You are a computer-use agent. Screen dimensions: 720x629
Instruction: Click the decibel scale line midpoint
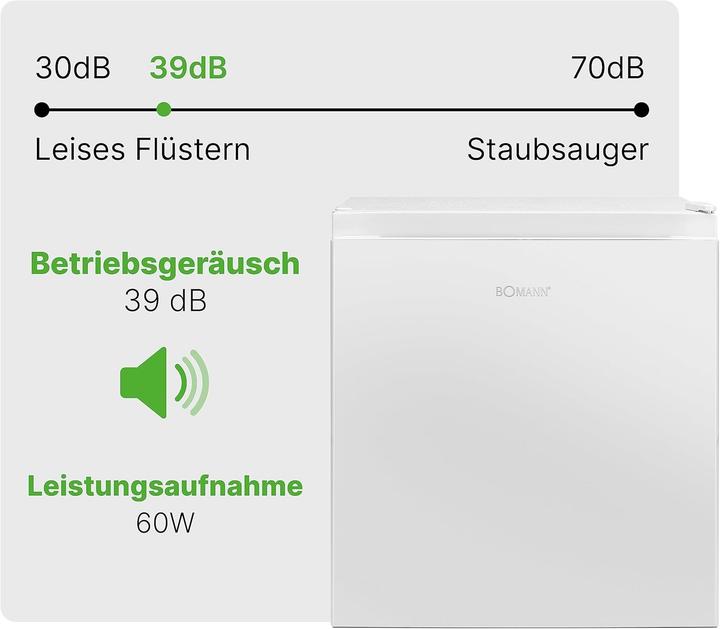point(342,110)
